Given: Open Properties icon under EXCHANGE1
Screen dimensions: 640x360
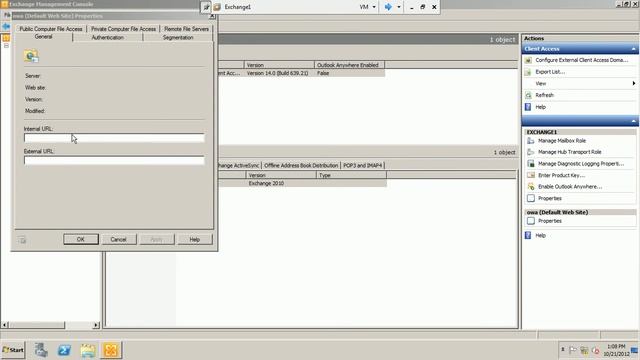Looking at the screenshot, I should [x=531, y=198].
